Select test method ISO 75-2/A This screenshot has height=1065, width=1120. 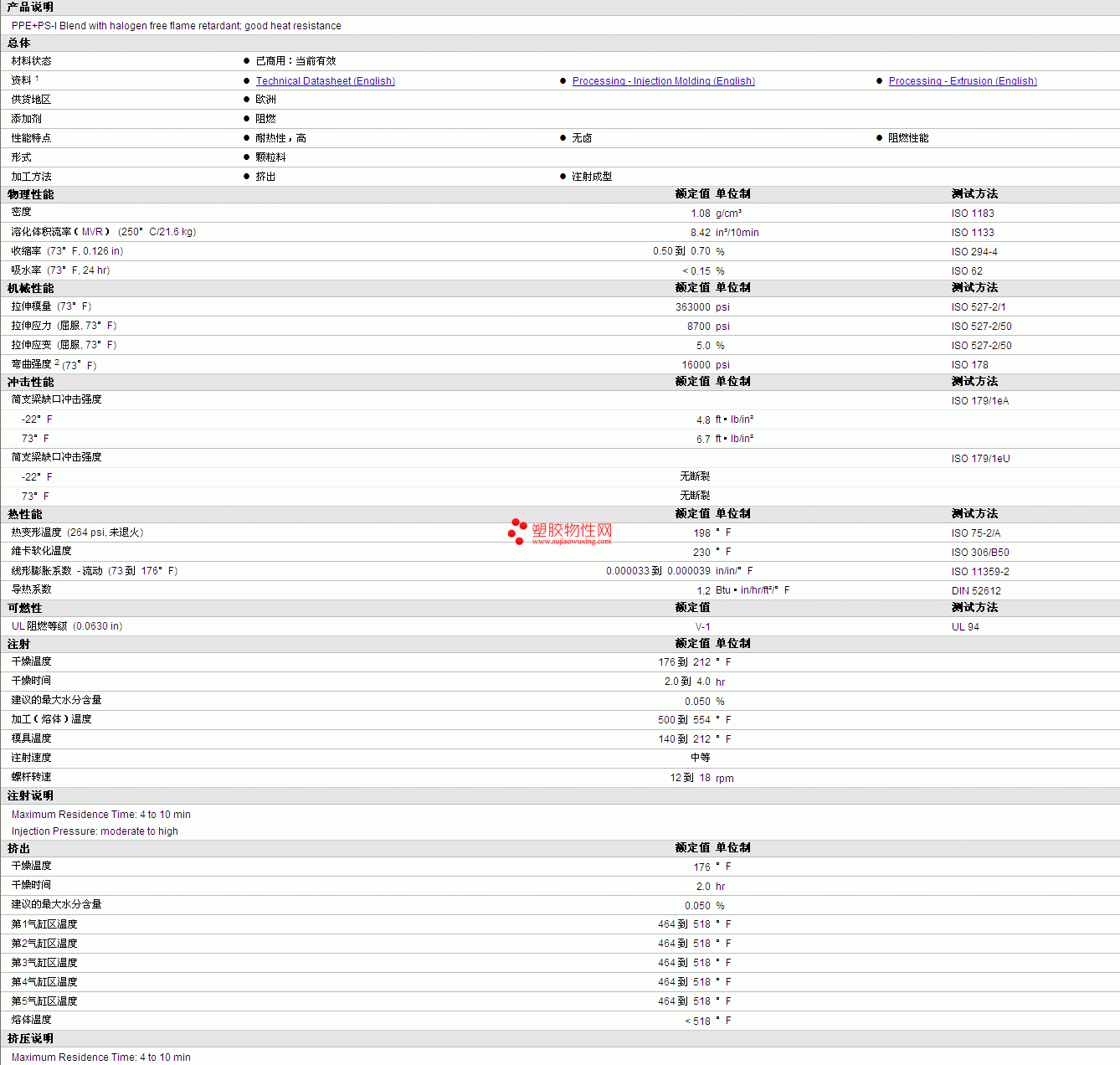pyautogui.click(x=976, y=533)
